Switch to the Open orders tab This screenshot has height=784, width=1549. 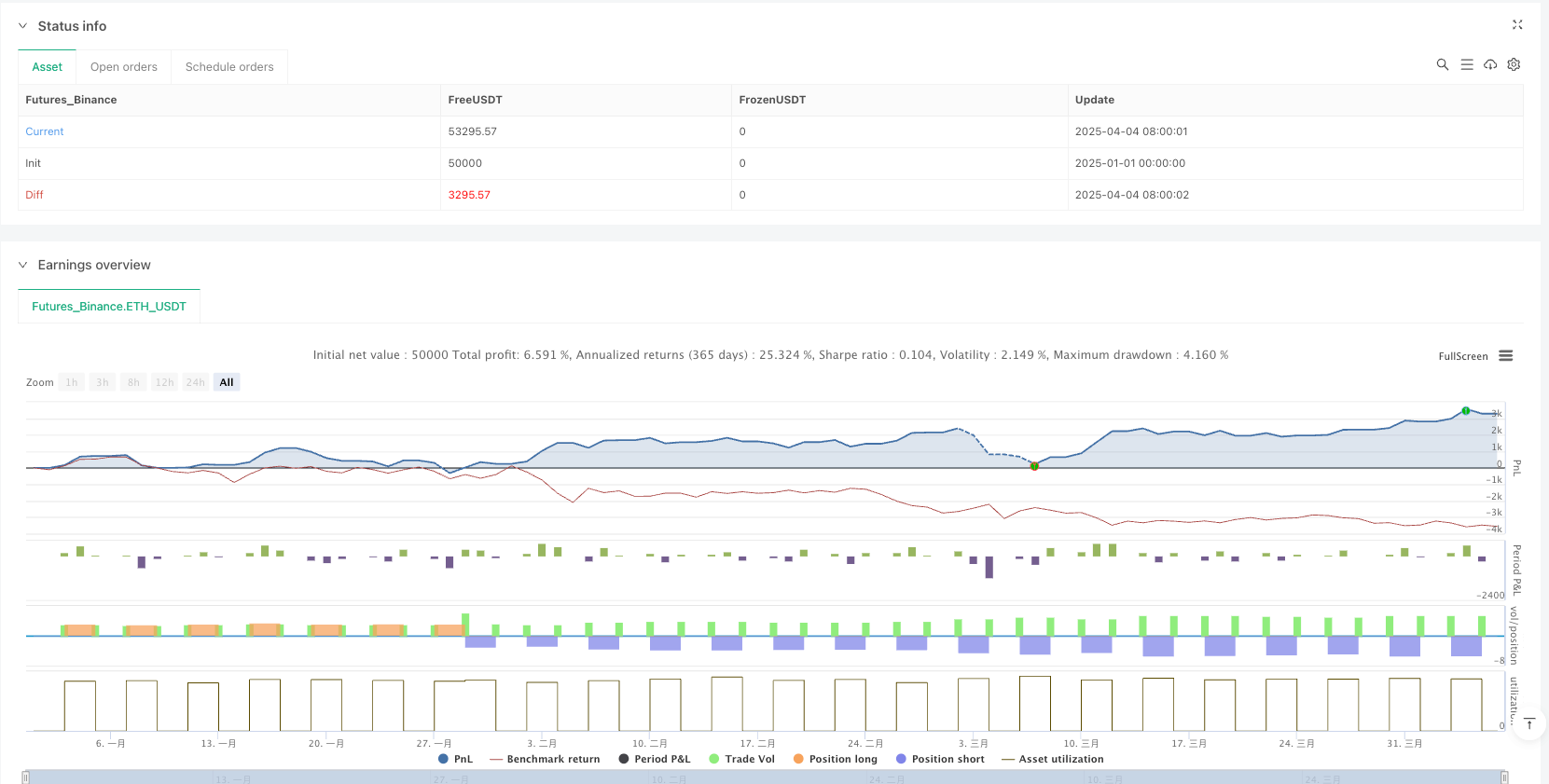coord(124,67)
